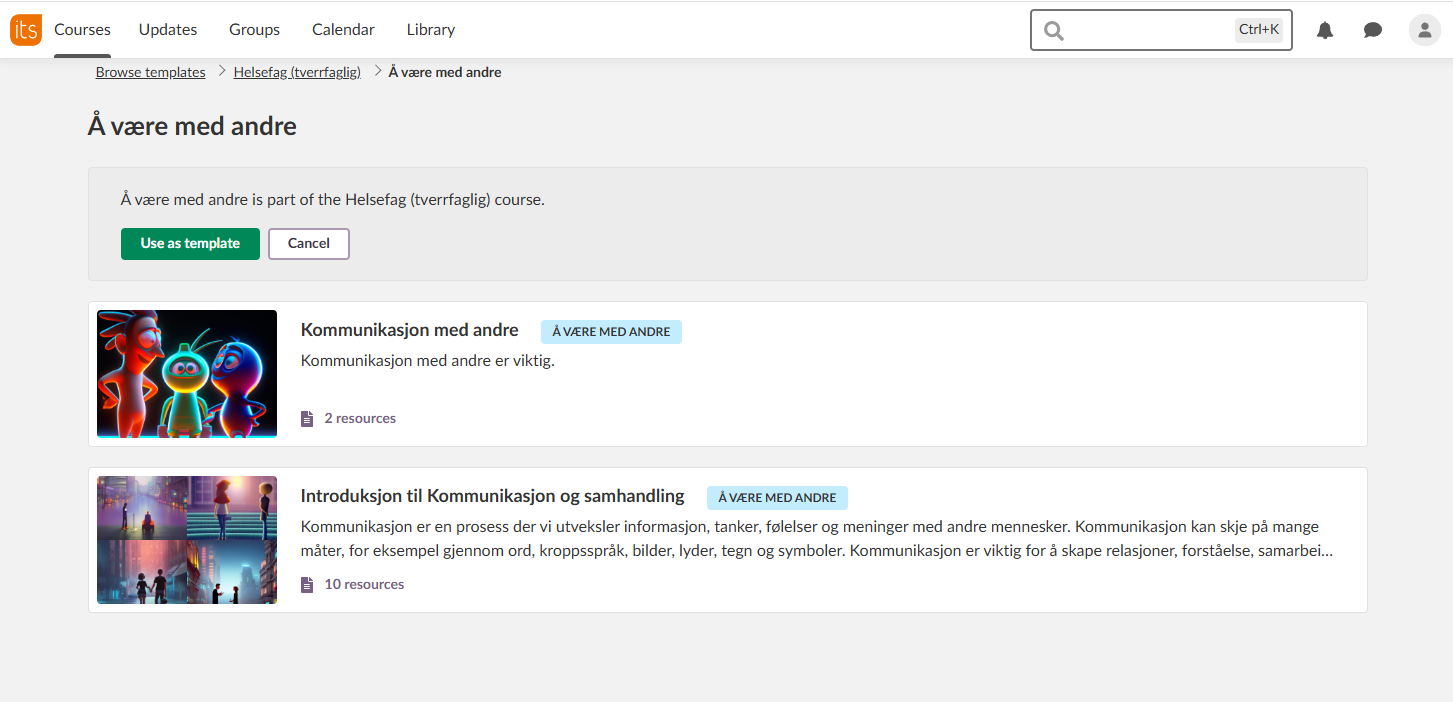Image resolution: width=1453 pixels, height=702 pixels.
Task: Open messages chat bubble icon
Action: pyautogui.click(x=1373, y=30)
